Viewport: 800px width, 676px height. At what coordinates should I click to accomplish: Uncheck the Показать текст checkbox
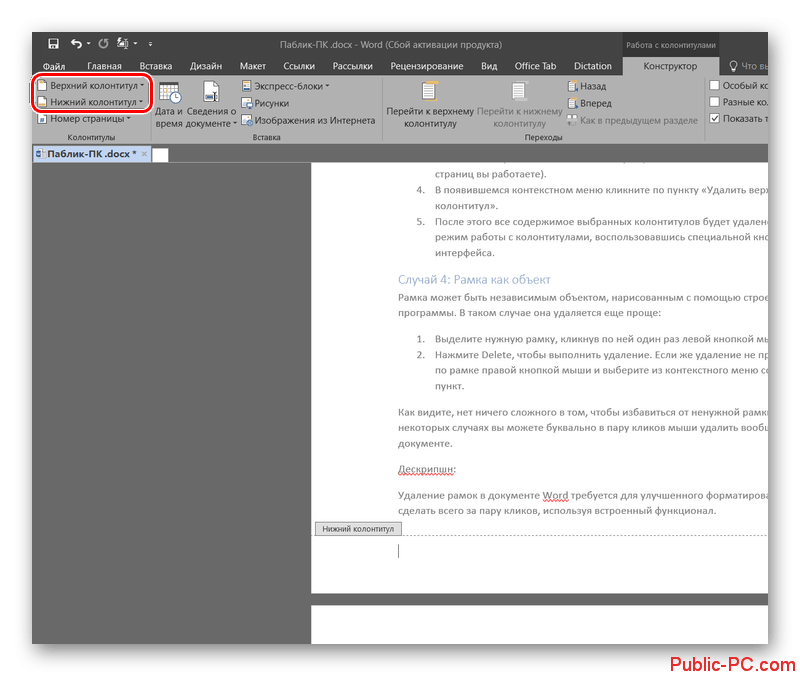715,118
